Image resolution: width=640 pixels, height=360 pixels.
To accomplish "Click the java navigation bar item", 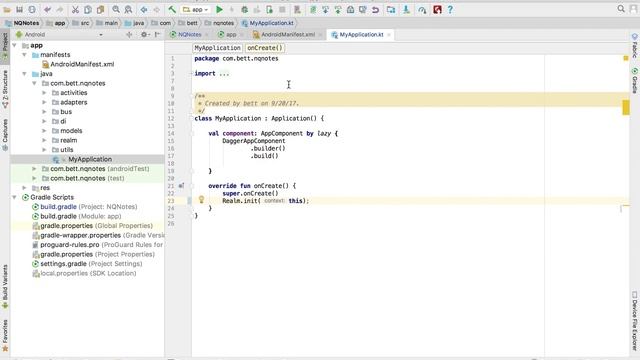I will pyautogui.click(x=134, y=23).
